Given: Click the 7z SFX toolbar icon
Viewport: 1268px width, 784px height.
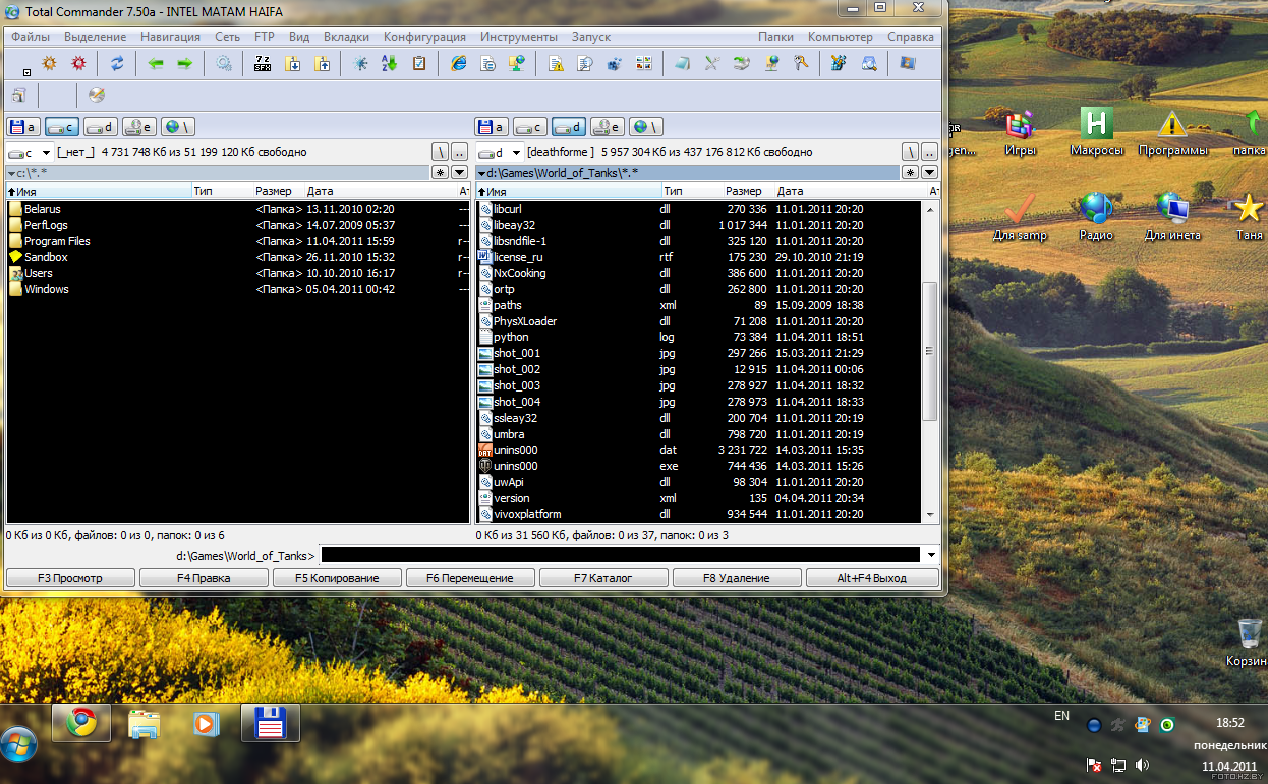Looking at the screenshot, I should pos(263,63).
